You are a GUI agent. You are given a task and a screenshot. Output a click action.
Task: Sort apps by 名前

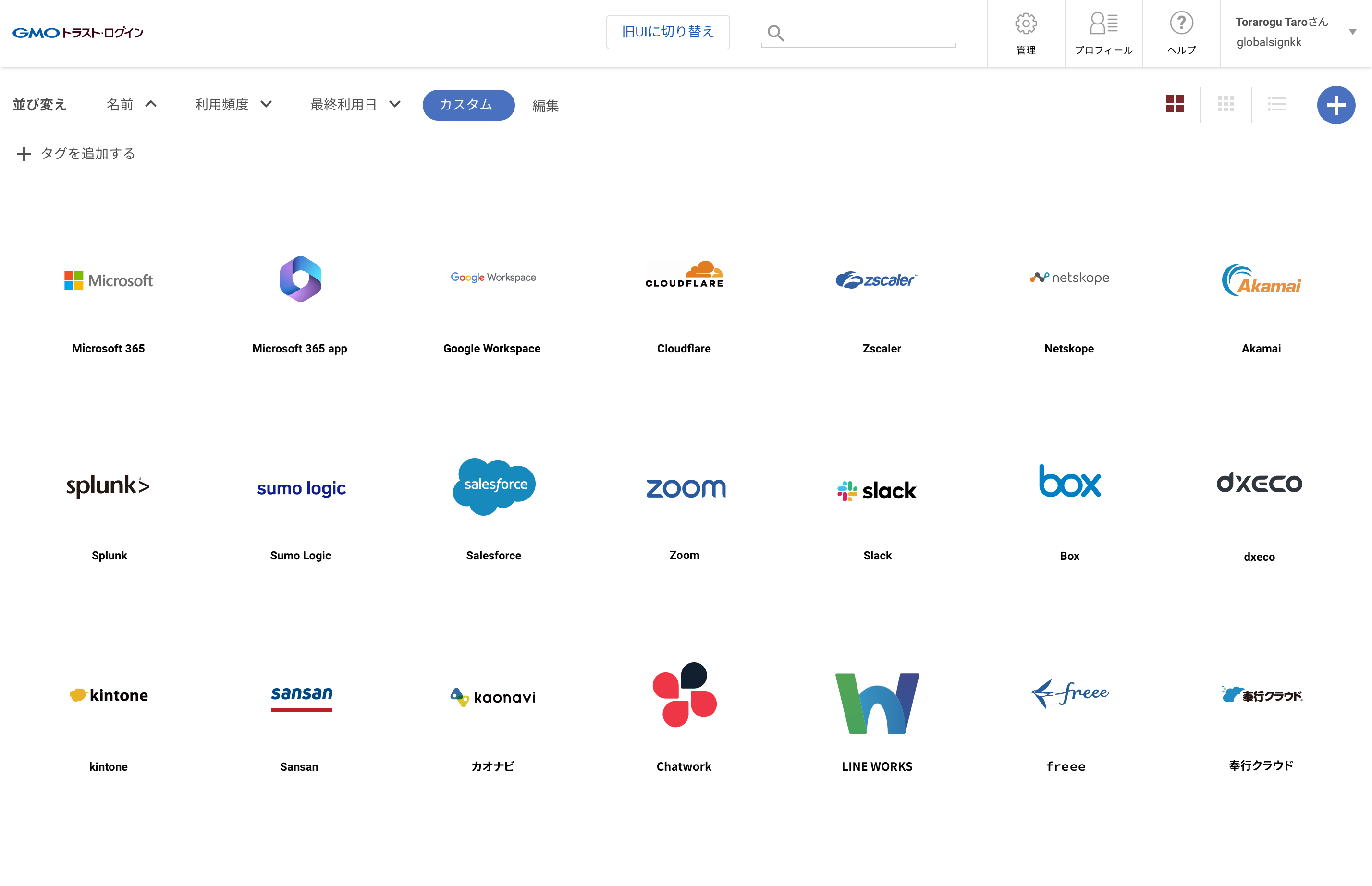coord(131,104)
